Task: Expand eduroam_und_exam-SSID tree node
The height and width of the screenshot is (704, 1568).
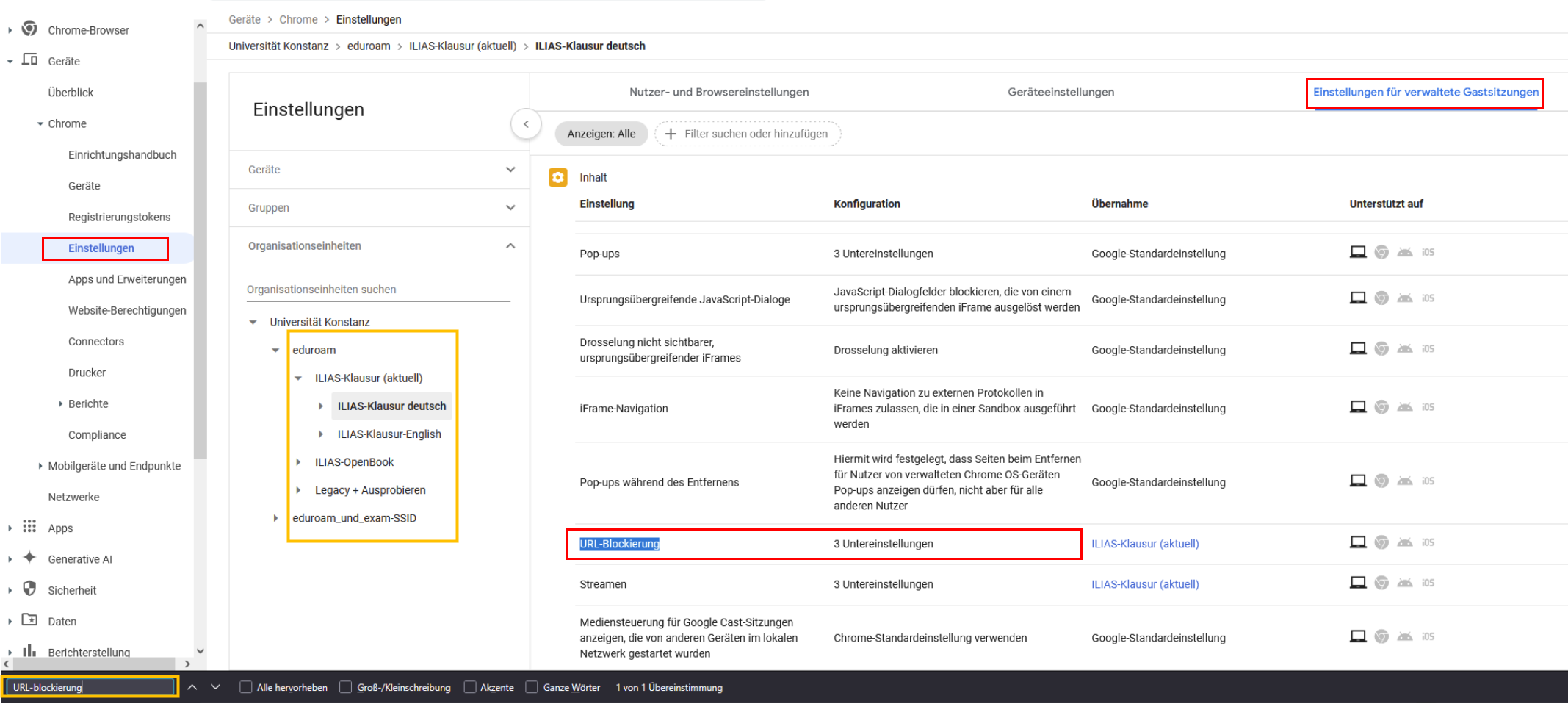Action: (275, 518)
